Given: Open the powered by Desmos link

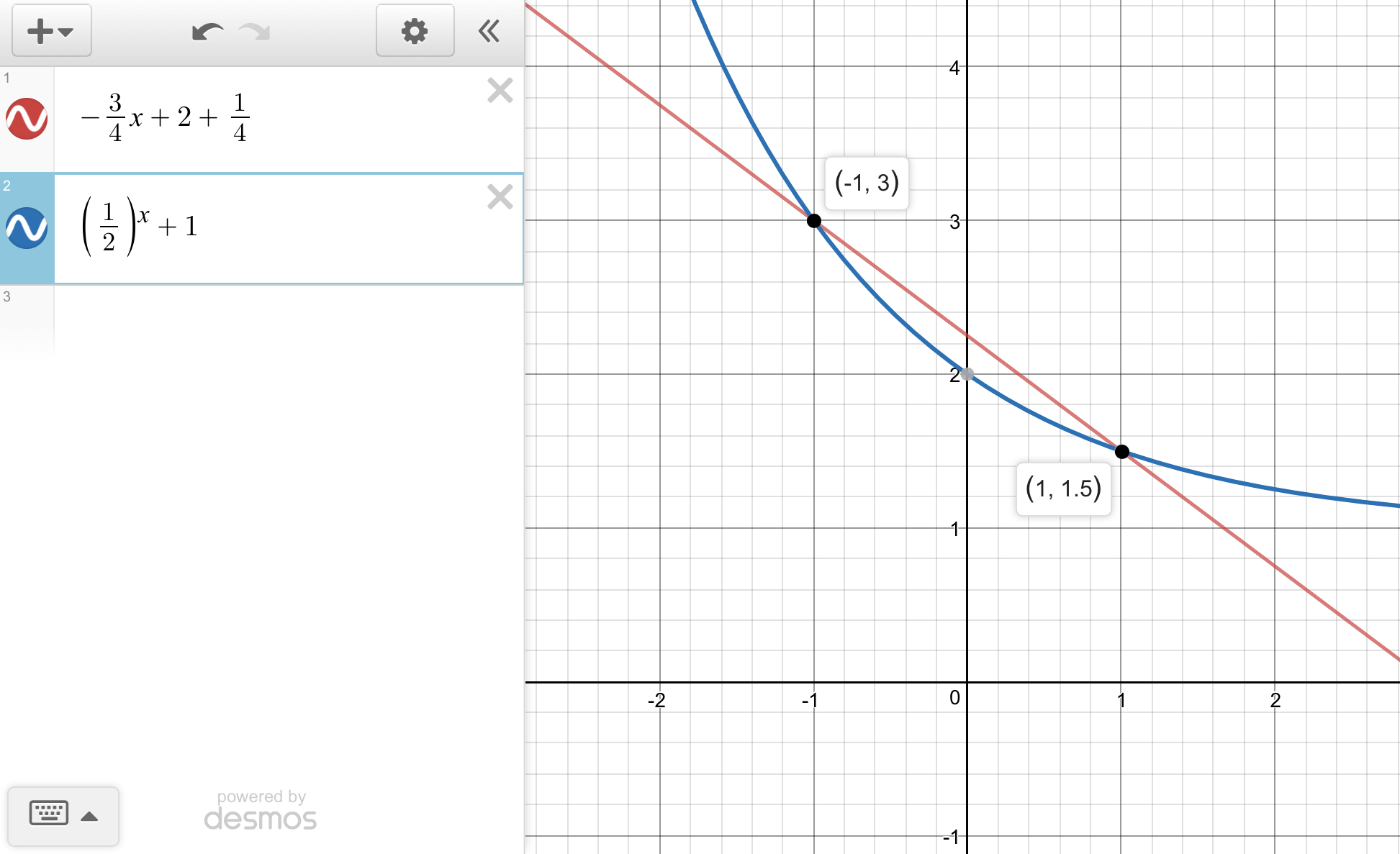Looking at the screenshot, I should pyautogui.click(x=261, y=810).
